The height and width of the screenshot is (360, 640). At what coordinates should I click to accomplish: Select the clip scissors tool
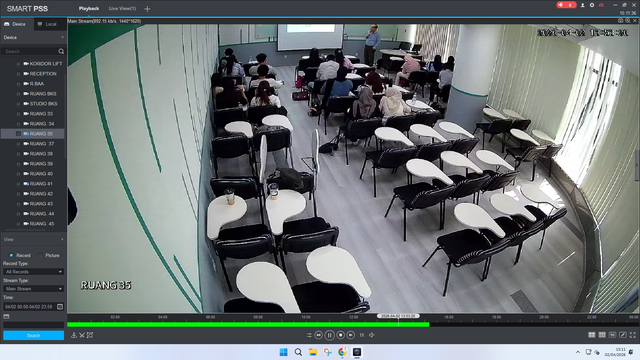tap(82, 335)
